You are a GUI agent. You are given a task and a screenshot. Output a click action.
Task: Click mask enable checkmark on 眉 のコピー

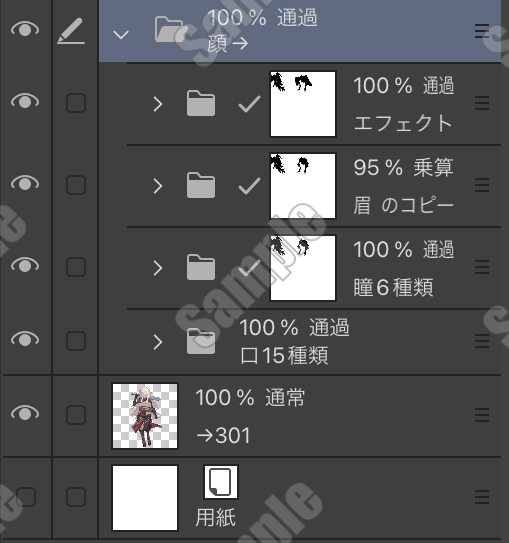tap(249, 186)
